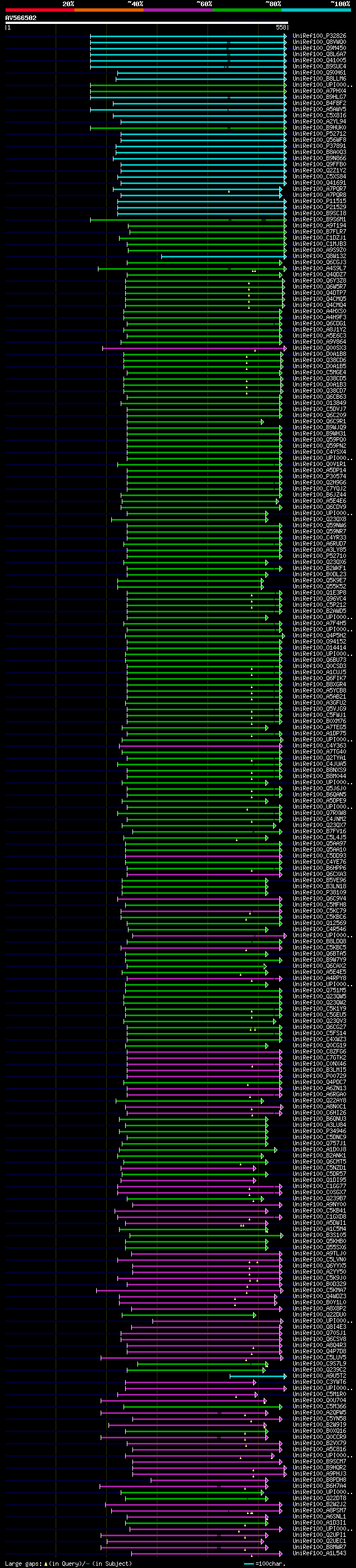Select hit UniRef100_B6H7A4
This screenshot has height=1568, width=356.
(x=319, y=1485)
